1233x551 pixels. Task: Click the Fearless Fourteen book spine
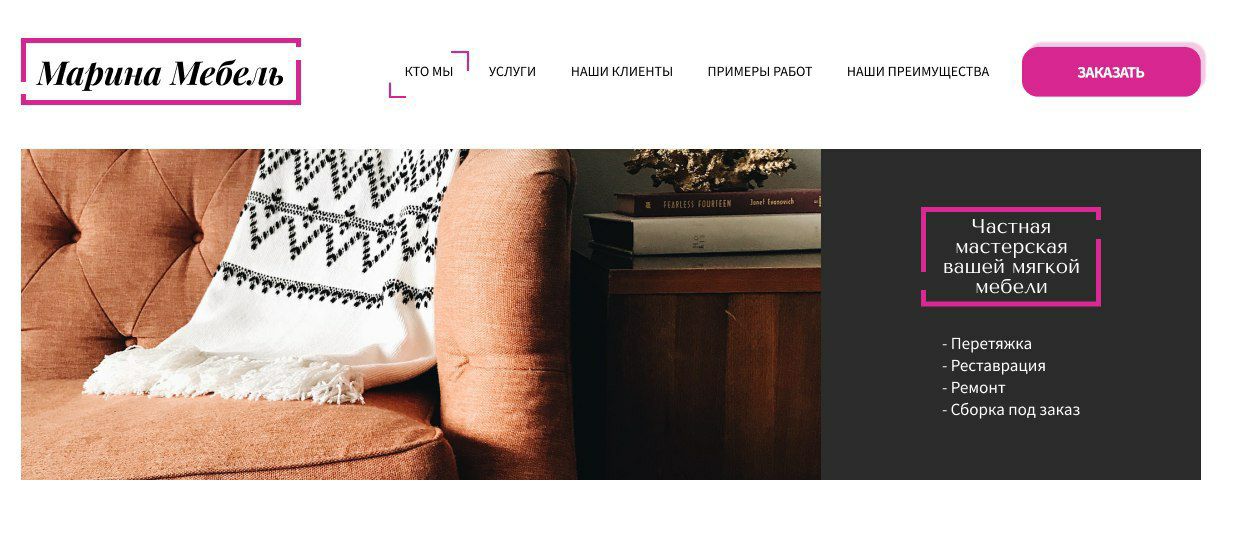pyautogui.click(x=717, y=203)
